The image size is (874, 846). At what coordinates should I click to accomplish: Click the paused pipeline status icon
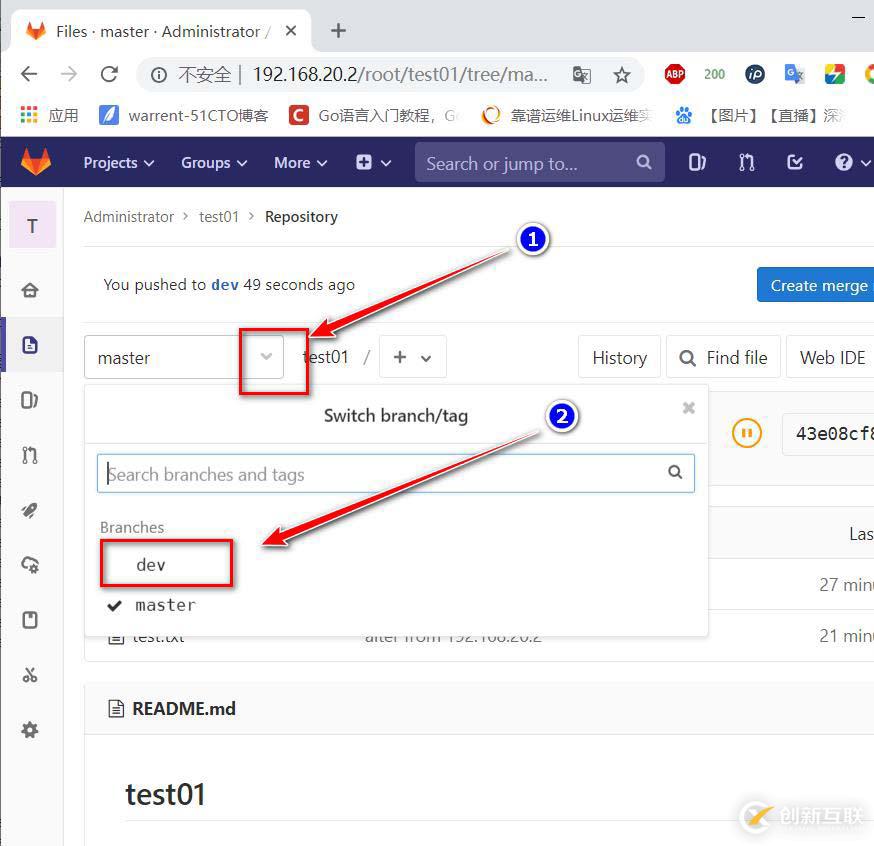[746, 433]
